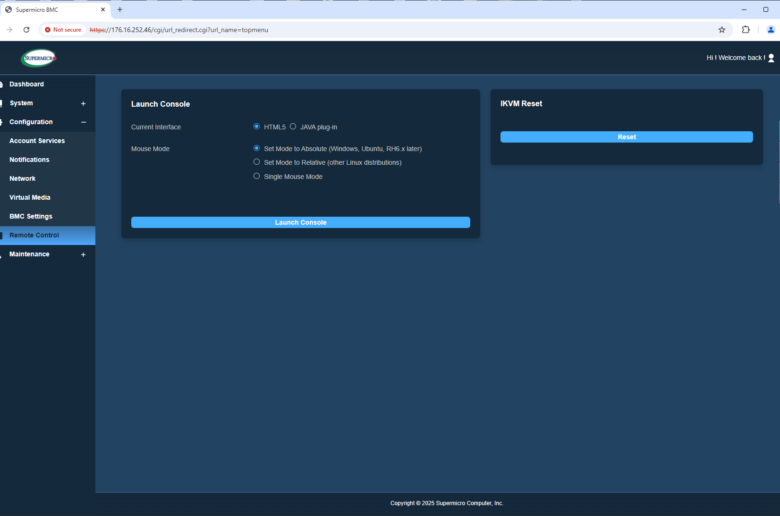Choose Set Mode to Relative
The image size is (780, 516).
pyautogui.click(x=257, y=162)
